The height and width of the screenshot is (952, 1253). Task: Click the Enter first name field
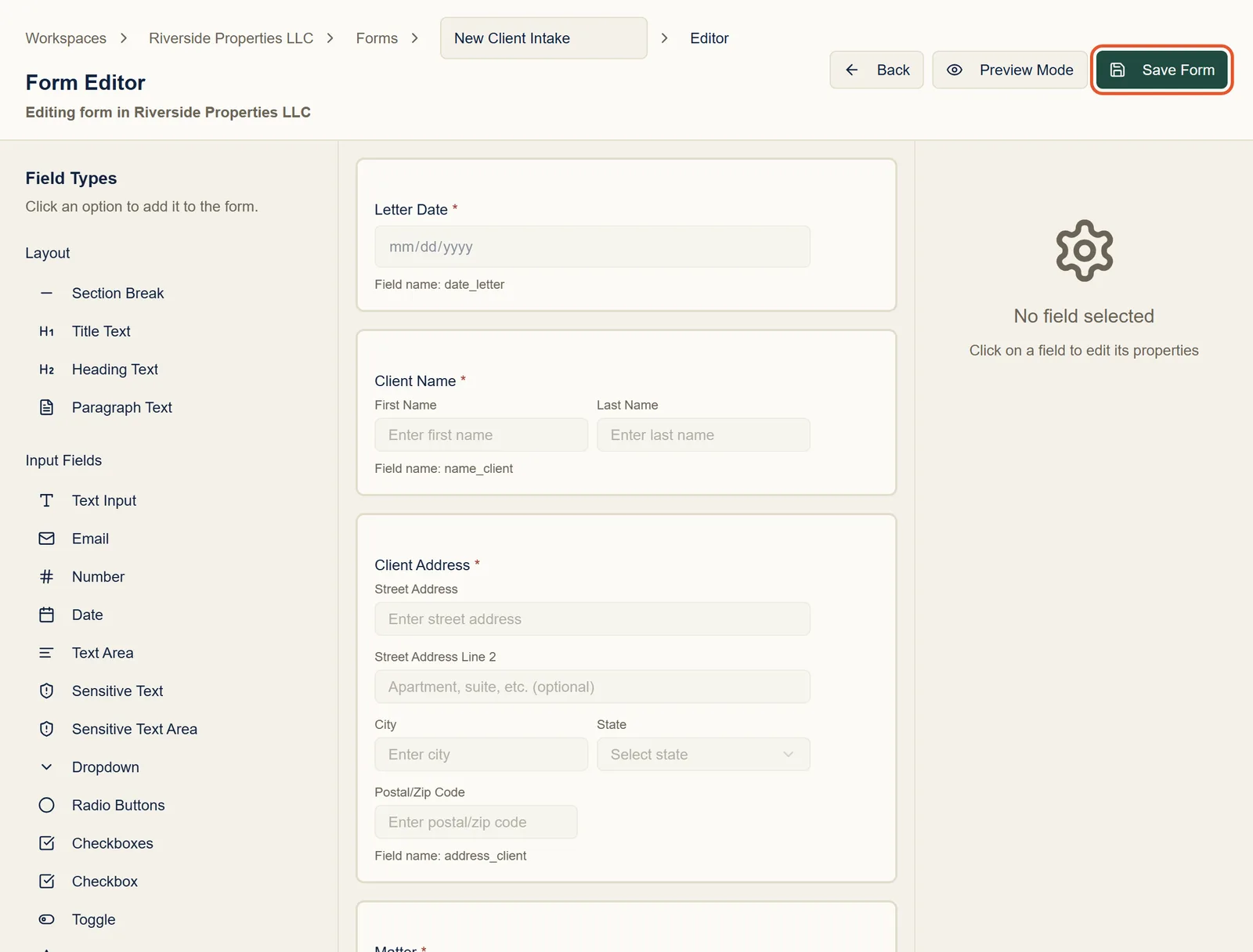point(481,435)
